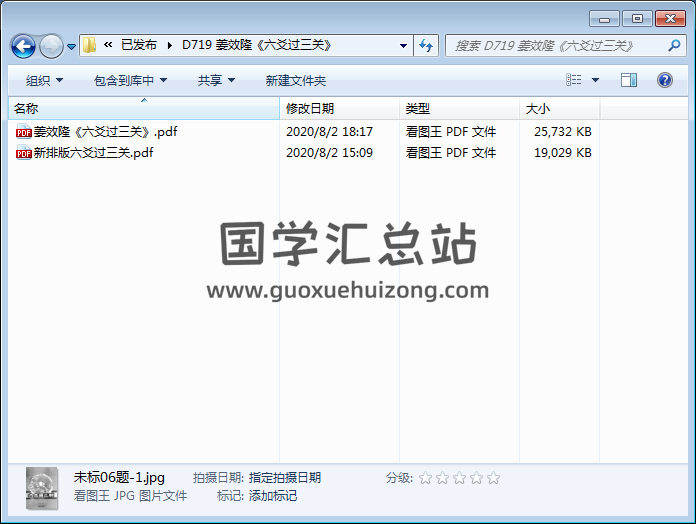Change view with the view icon

(x=573, y=80)
